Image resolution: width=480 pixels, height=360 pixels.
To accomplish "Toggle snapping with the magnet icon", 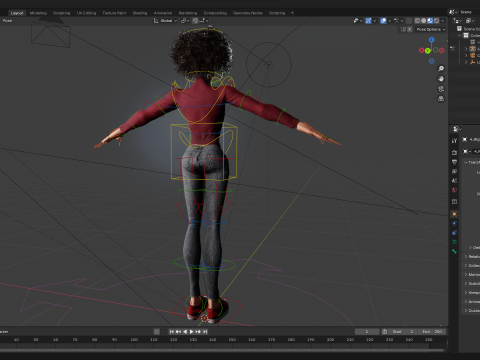I will tap(195, 21).
